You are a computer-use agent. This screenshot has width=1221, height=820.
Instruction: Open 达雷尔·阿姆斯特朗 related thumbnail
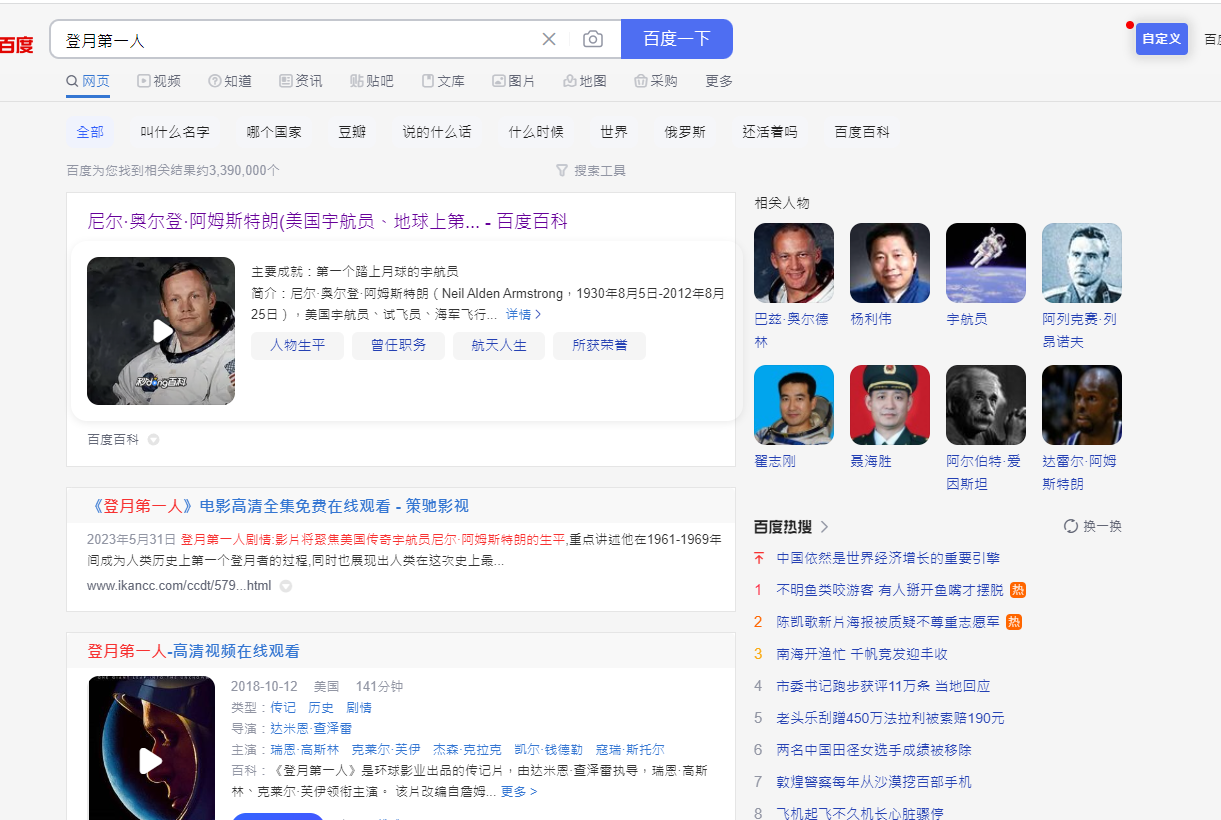click(1082, 405)
